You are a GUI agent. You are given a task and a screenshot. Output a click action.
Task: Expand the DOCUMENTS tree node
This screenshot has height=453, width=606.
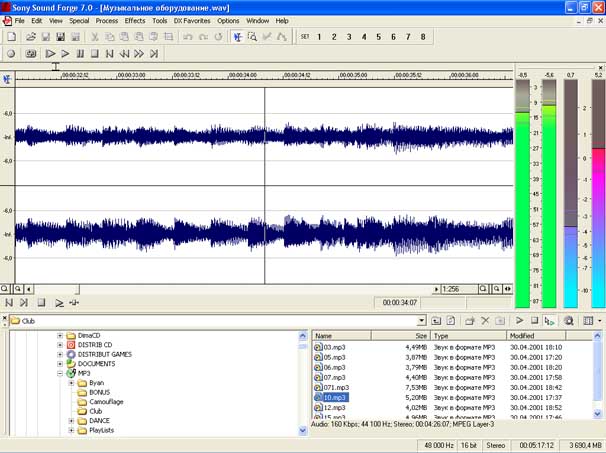coord(60,364)
